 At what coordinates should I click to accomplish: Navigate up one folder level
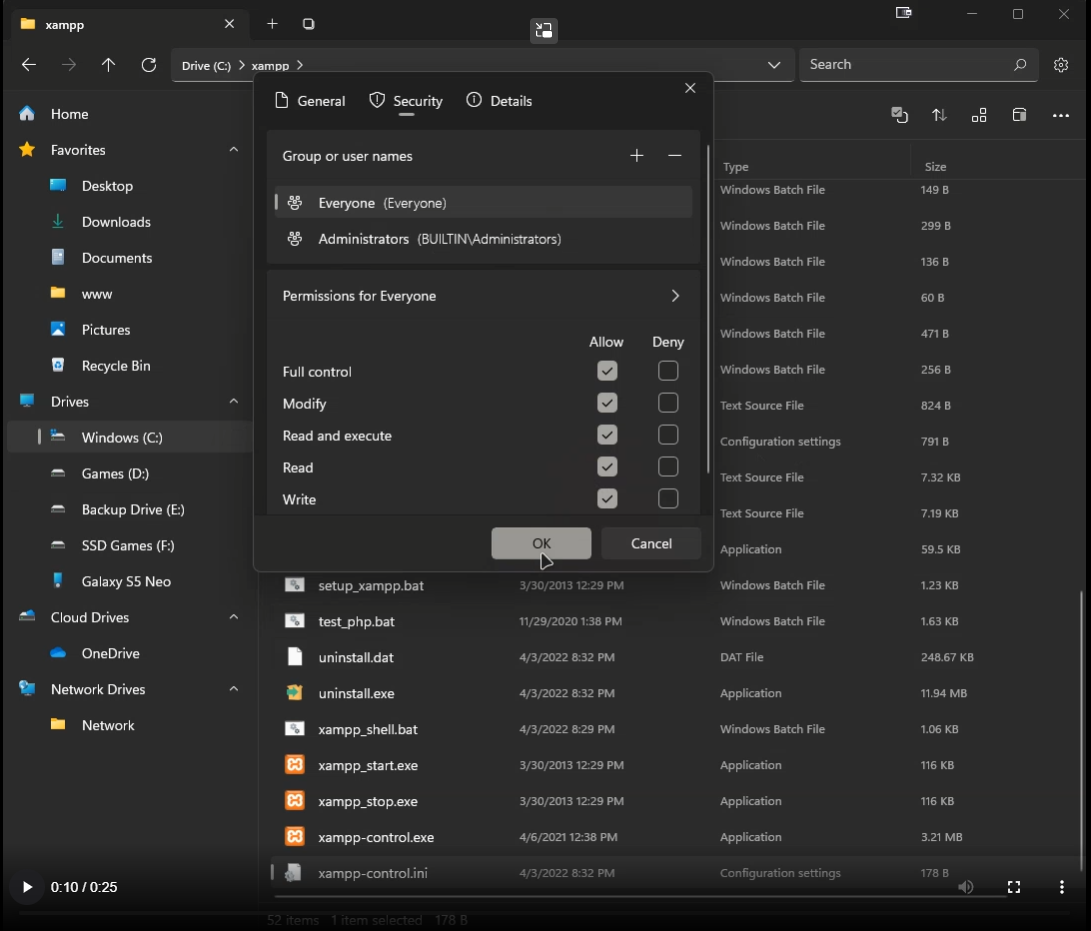click(x=109, y=65)
